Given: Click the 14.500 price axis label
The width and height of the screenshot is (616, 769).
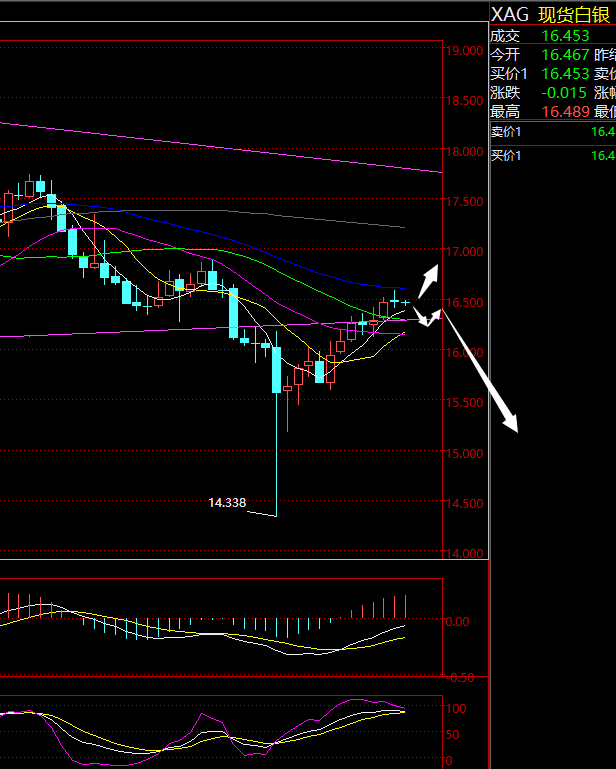Looking at the screenshot, I should point(464,503).
